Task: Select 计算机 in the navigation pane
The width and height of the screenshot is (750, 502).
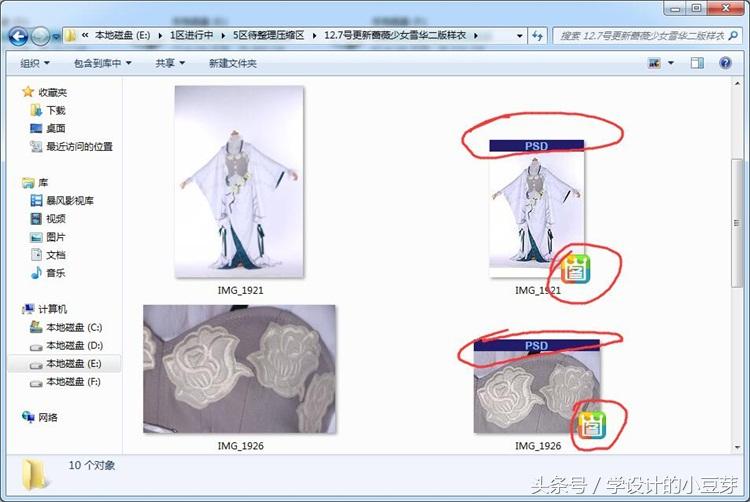Action: pos(53,309)
